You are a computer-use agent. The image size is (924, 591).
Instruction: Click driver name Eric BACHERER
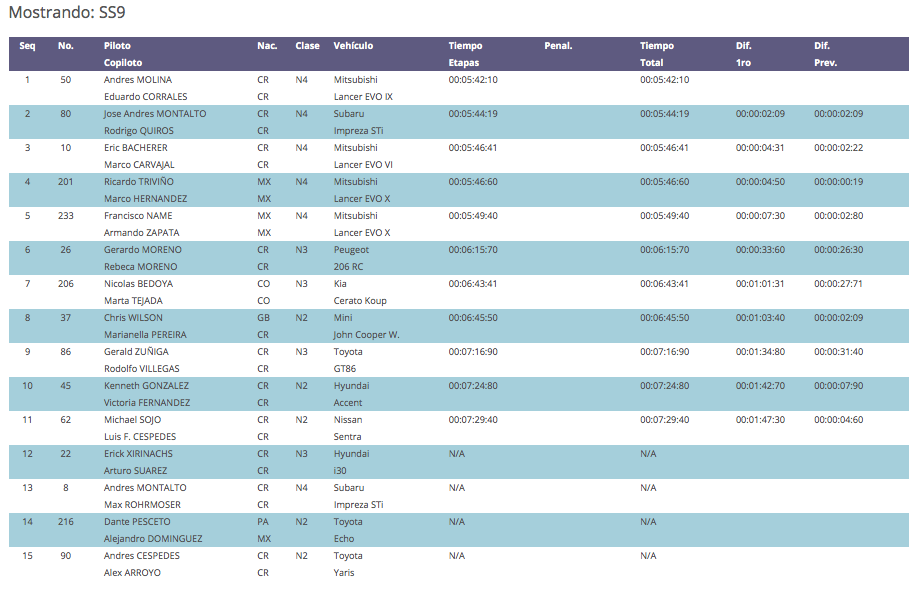coord(136,148)
